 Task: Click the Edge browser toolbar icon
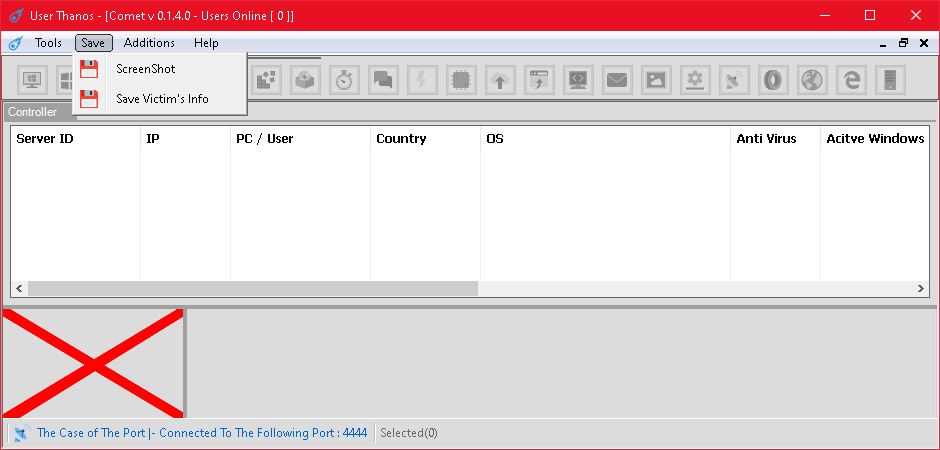[851, 80]
